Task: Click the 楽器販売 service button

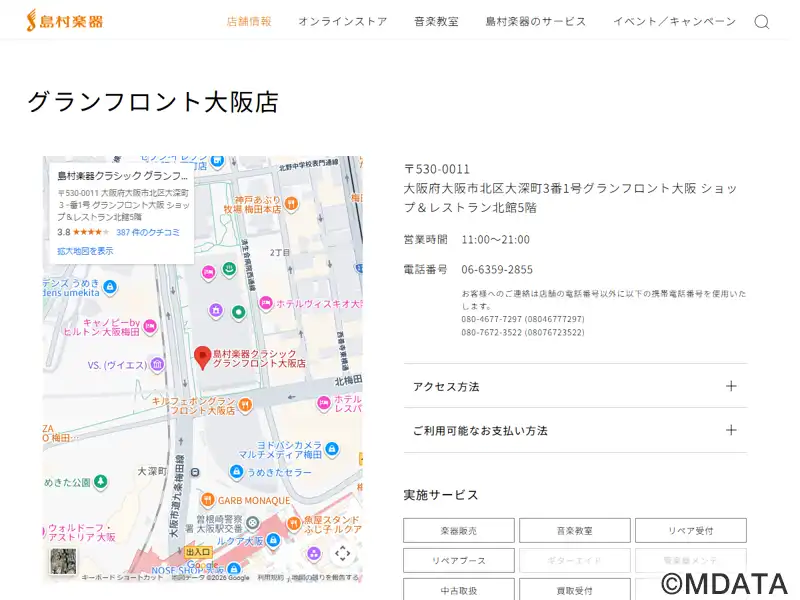Action: pyautogui.click(x=459, y=531)
